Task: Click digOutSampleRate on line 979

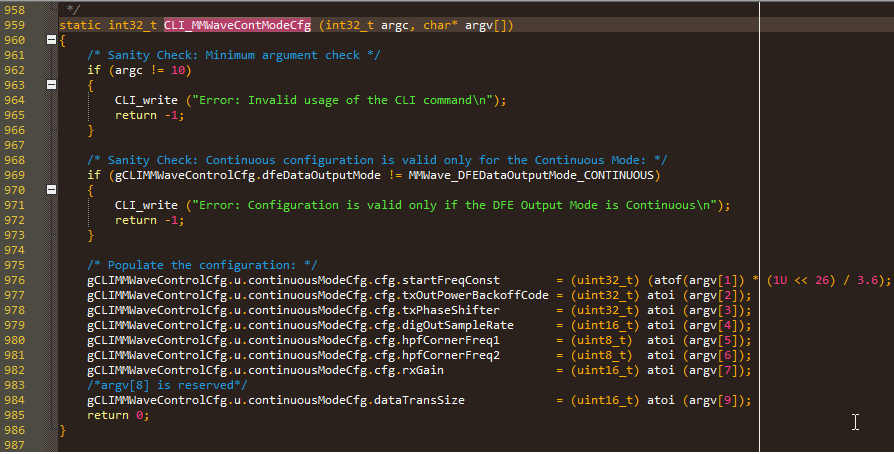Action: point(458,325)
